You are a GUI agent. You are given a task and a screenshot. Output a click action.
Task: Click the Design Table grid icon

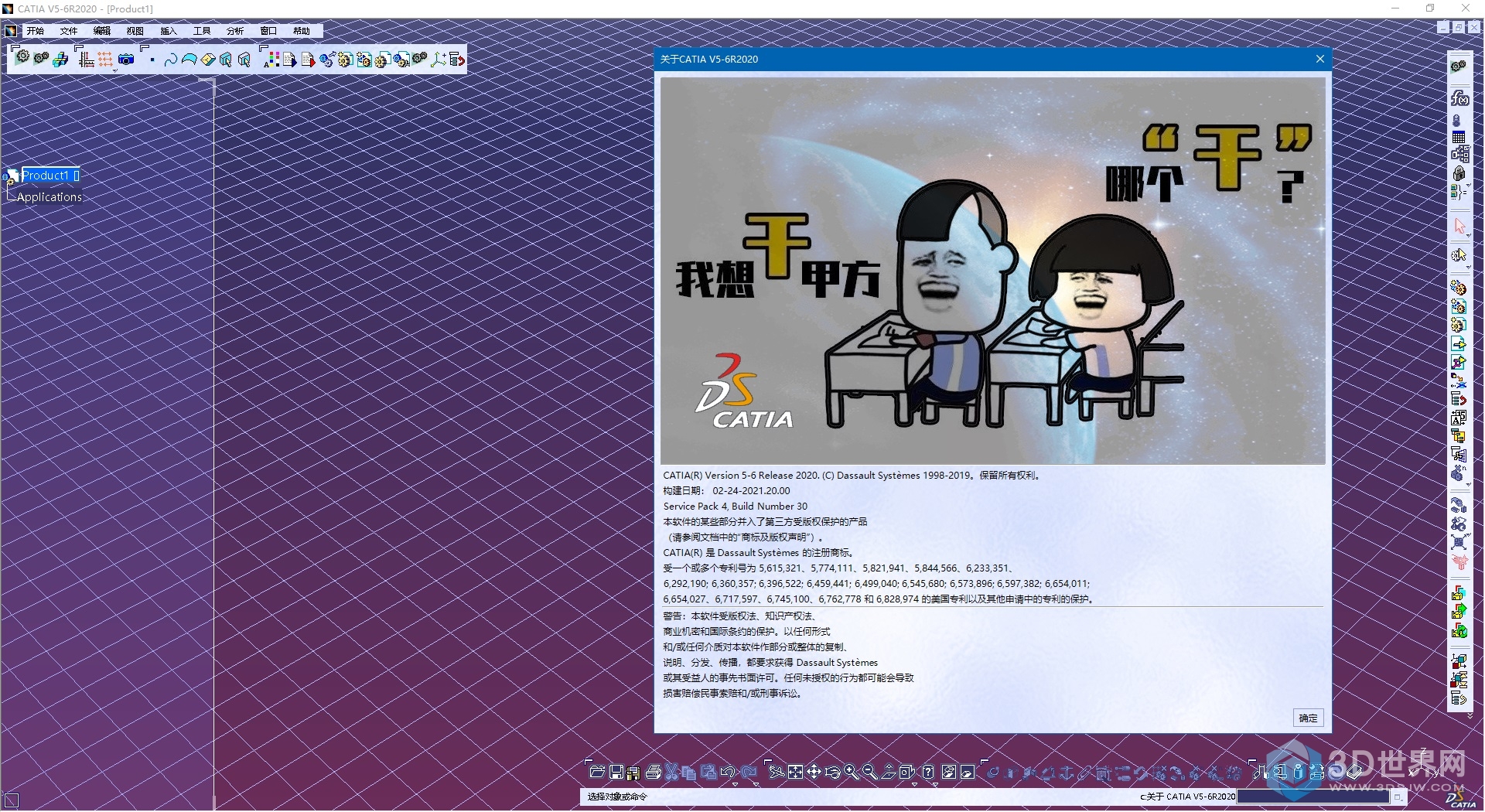point(1459,137)
